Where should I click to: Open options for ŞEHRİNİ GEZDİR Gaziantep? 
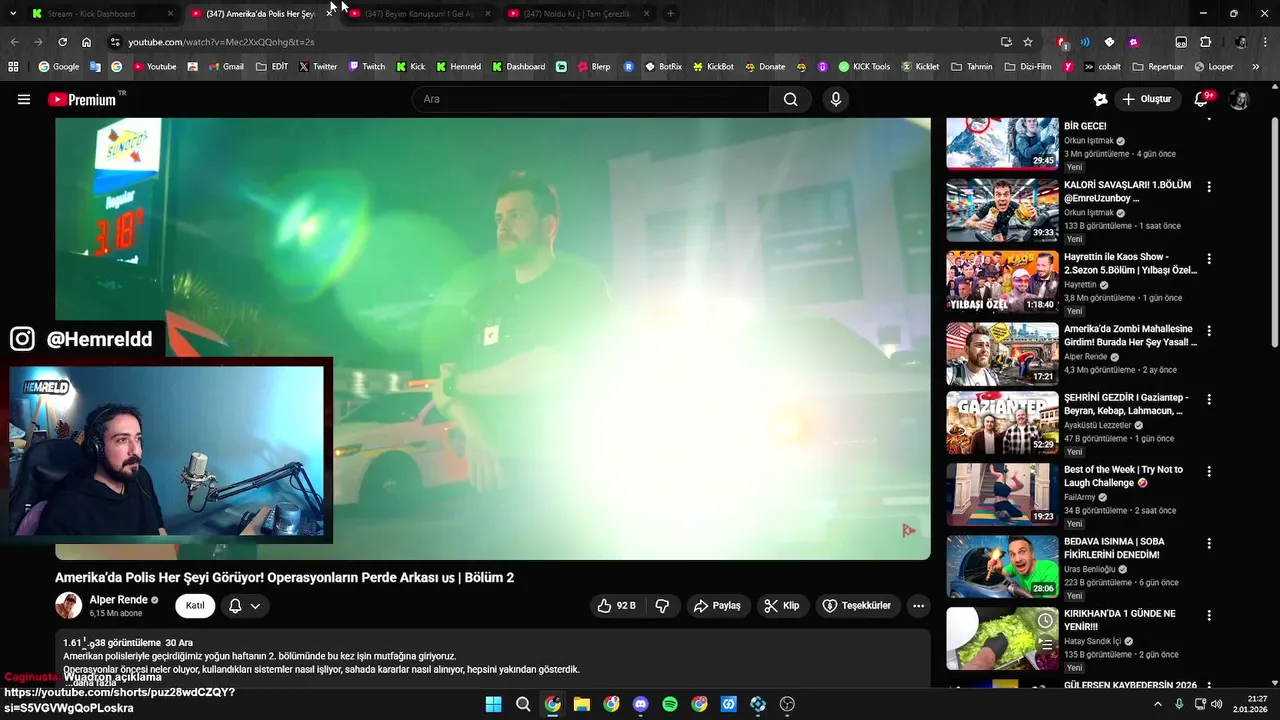1209,399
